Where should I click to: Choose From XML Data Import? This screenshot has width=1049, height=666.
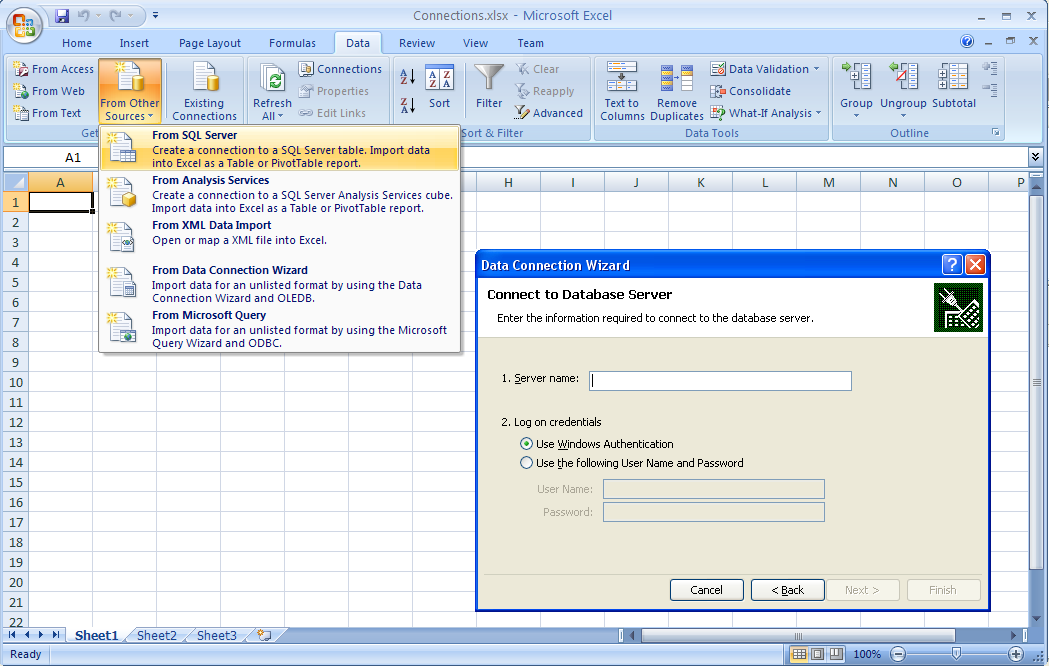click(x=280, y=237)
